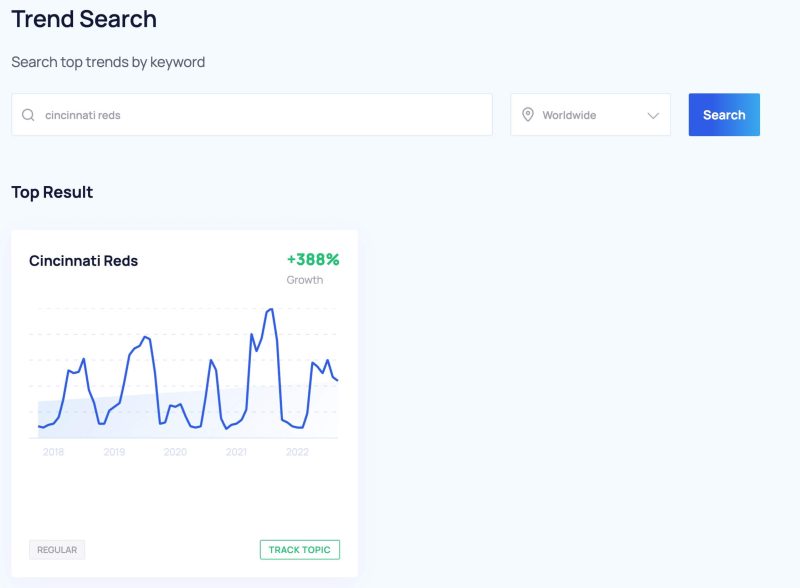
Task: Click the peak of the trend line
Action: [268, 310]
